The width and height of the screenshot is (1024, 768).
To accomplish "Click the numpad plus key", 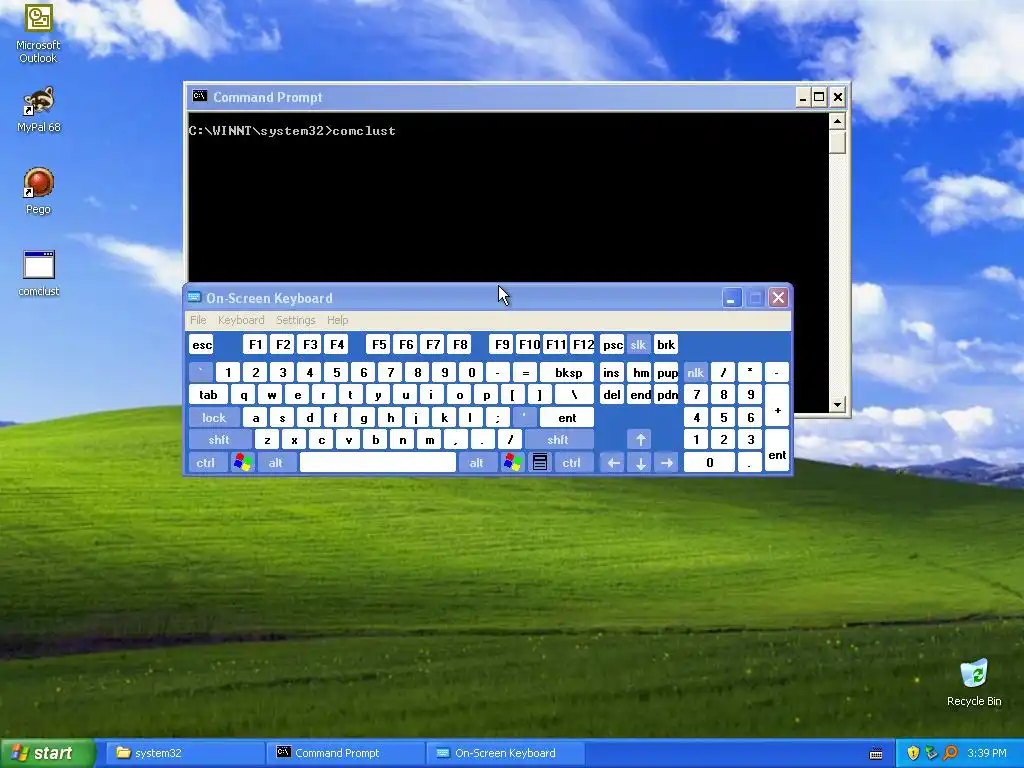I will click(776, 406).
